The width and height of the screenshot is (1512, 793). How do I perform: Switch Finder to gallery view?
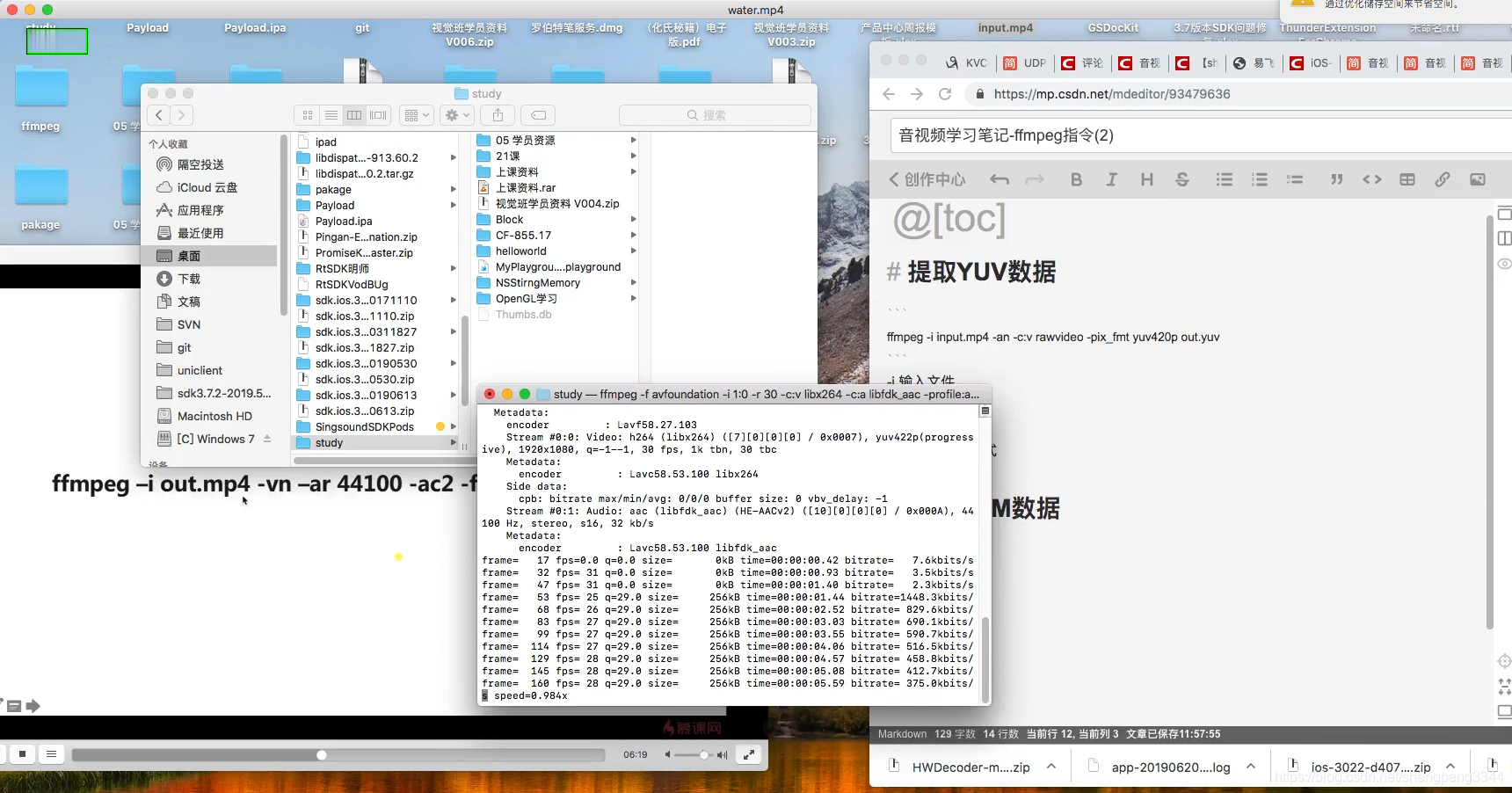(378, 115)
